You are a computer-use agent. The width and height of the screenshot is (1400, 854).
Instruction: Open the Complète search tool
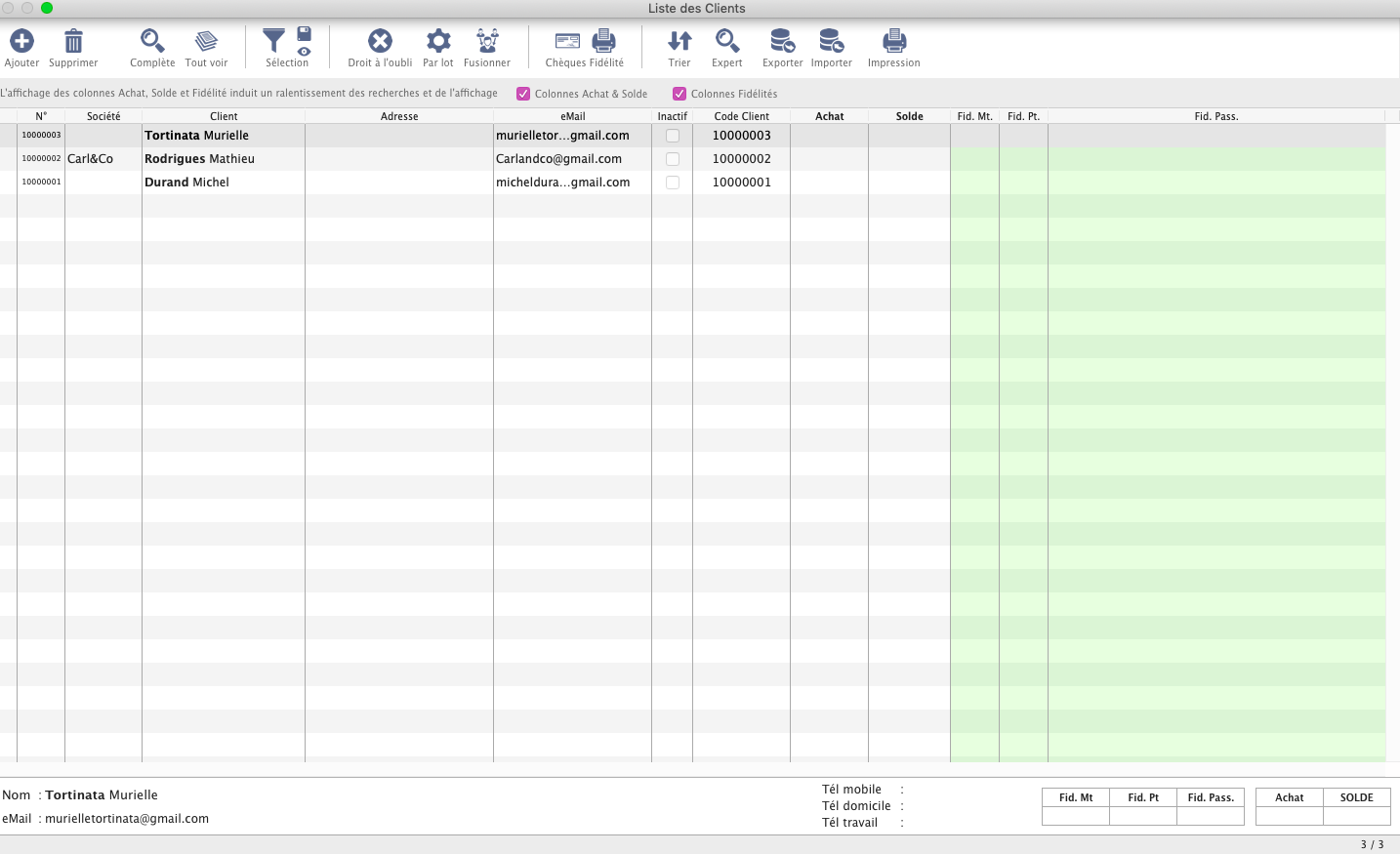152,41
